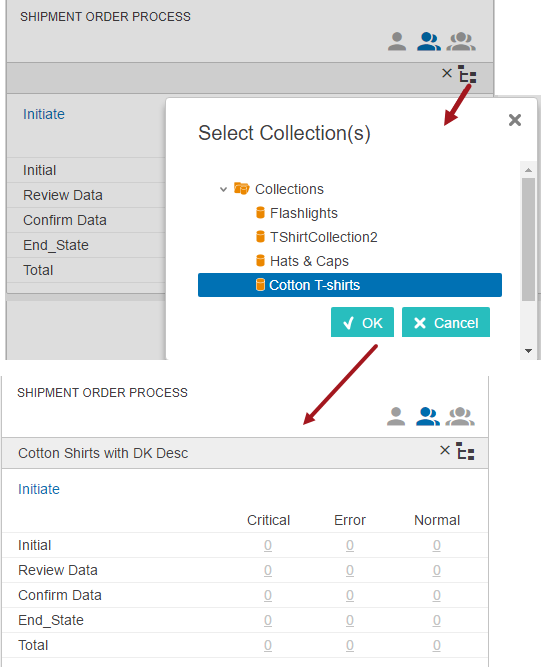Click three-user group icon in top panel
This screenshot has height=667, width=541.
click(461, 42)
